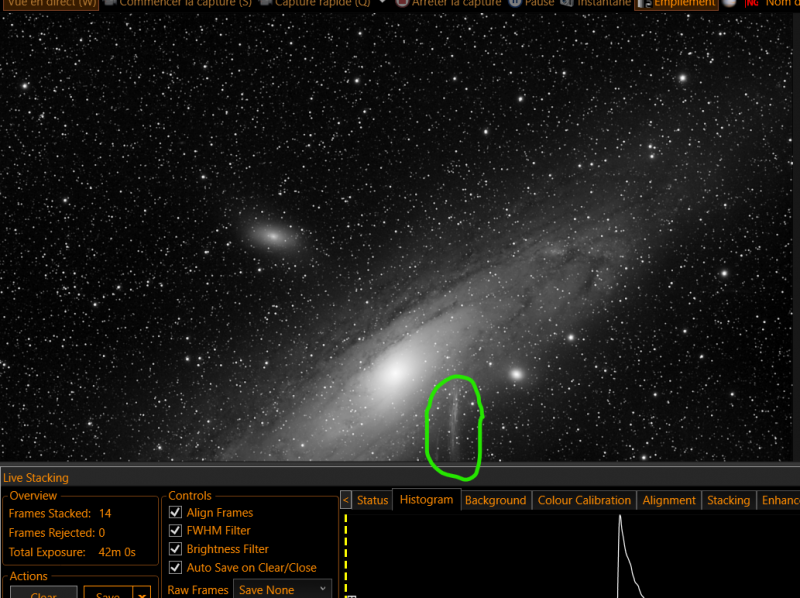
Task: Click the Stop capture (Arrêter la capture) icon
Action: click(x=402, y=3)
